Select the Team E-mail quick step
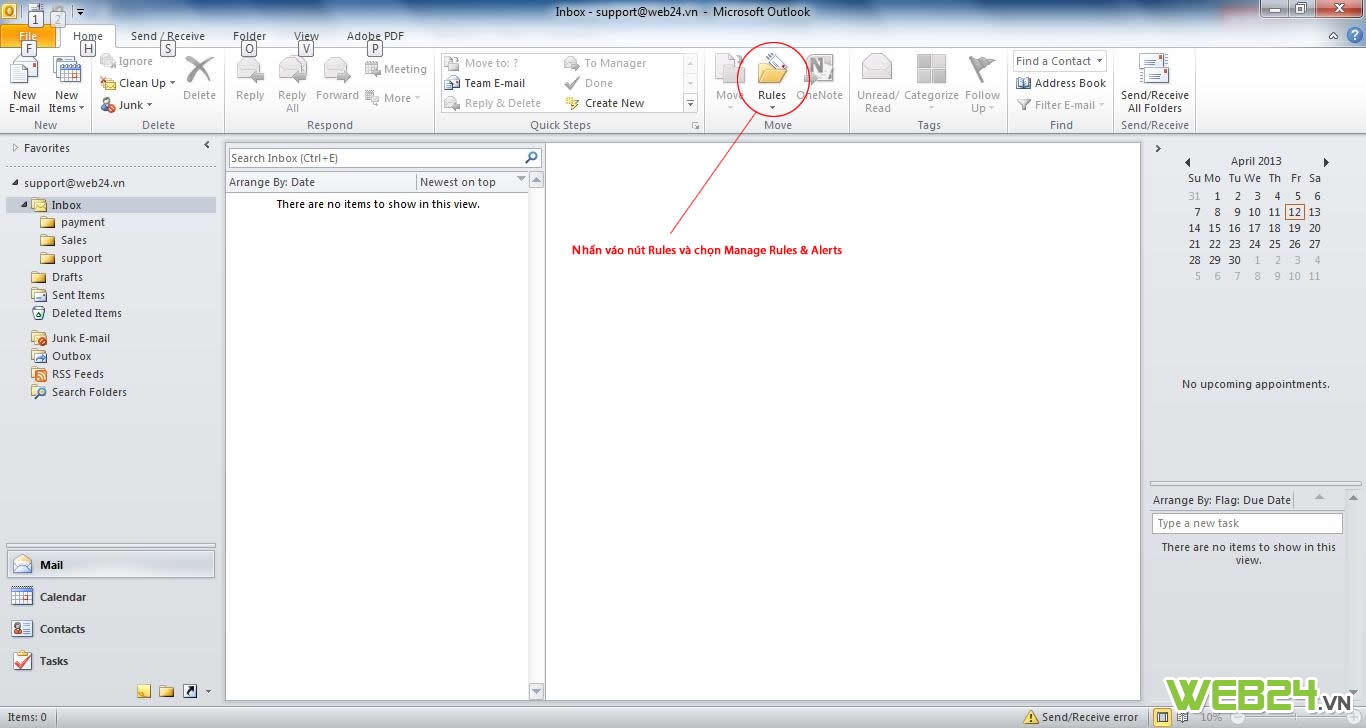Viewport: 1366px width, 728px height. pos(495,83)
